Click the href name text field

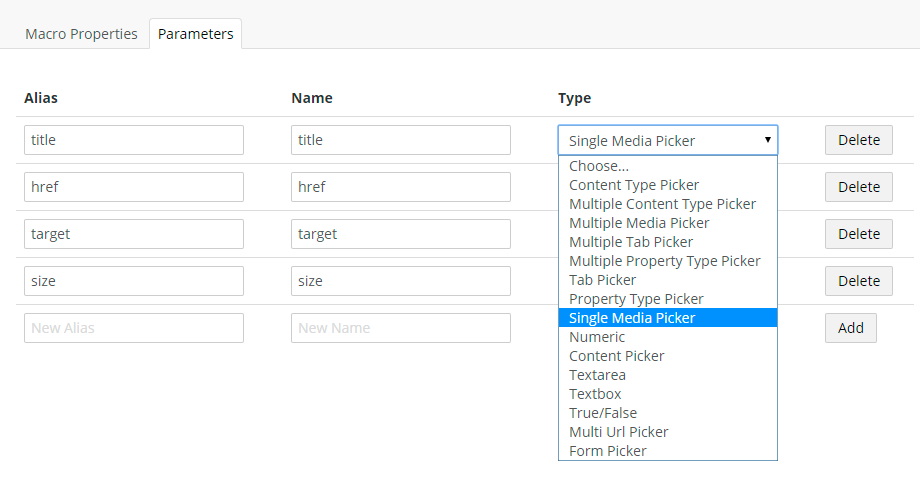[401, 187]
